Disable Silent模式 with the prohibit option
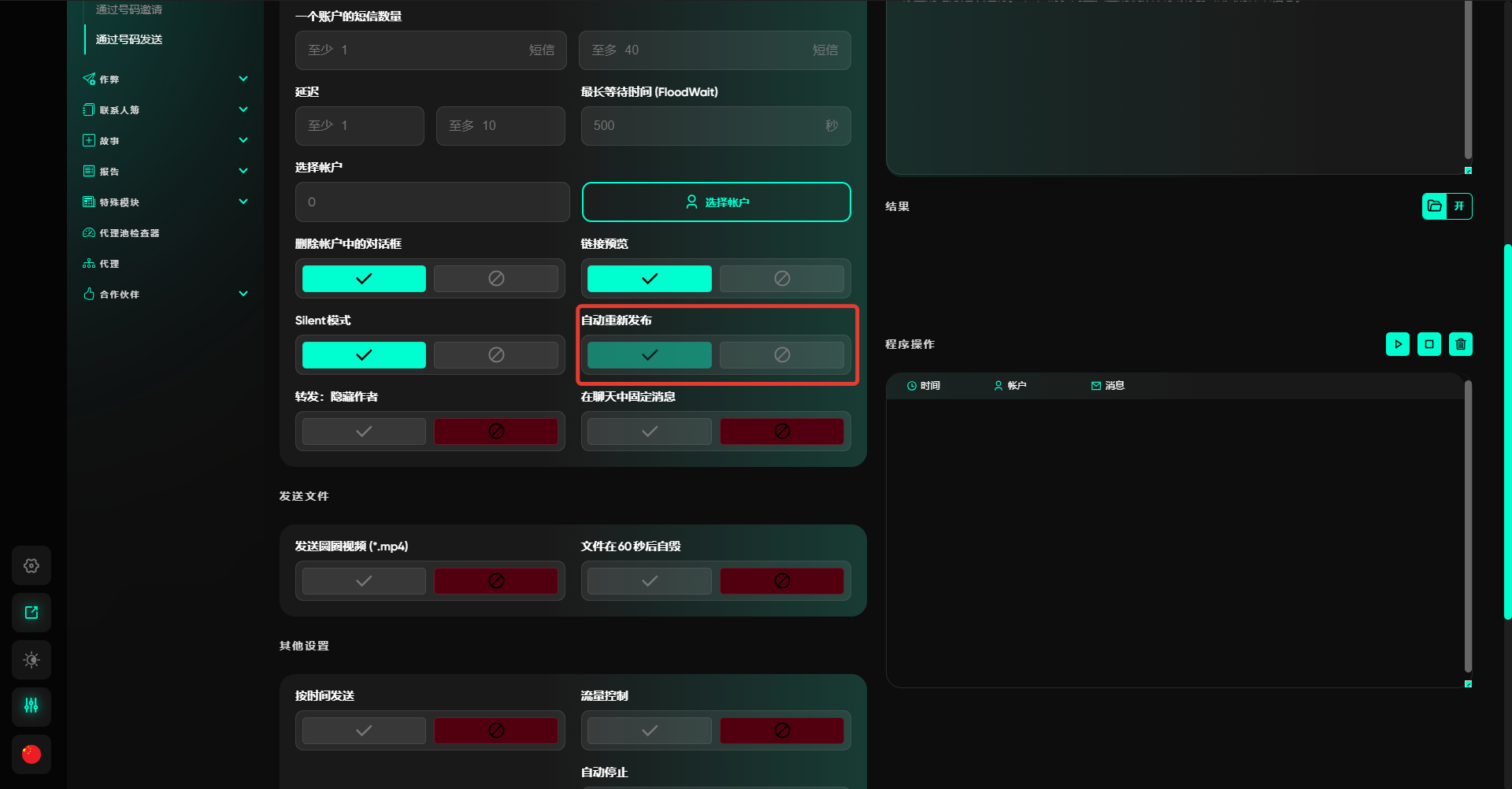The width and height of the screenshot is (1512, 789). (496, 355)
